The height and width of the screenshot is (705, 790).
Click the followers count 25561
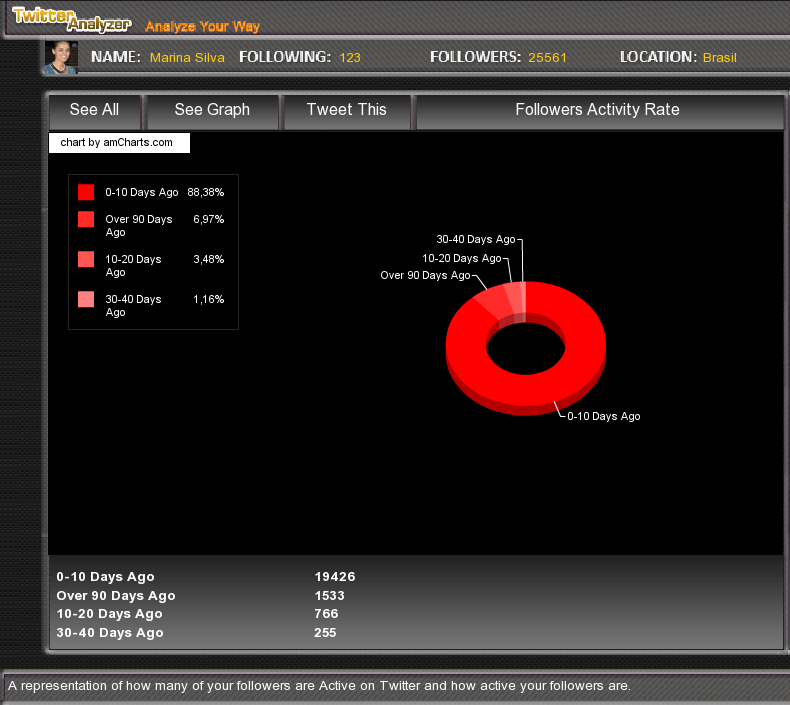point(548,57)
